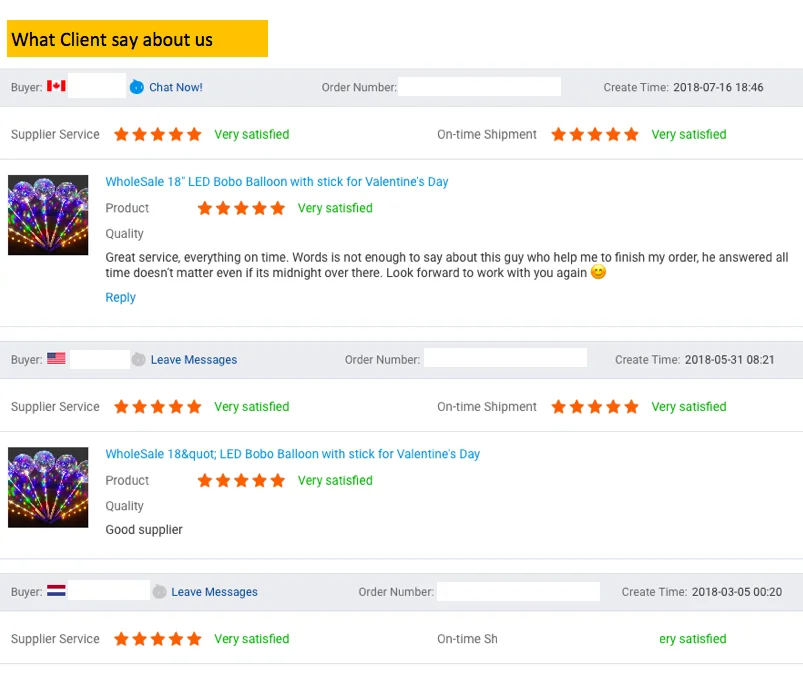Click the Canada flag icon

[56, 86]
